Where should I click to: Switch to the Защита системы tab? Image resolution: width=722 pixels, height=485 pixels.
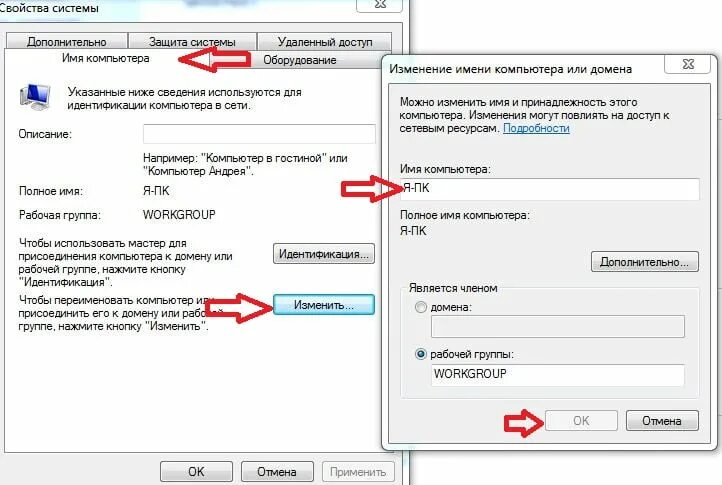click(192, 41)
